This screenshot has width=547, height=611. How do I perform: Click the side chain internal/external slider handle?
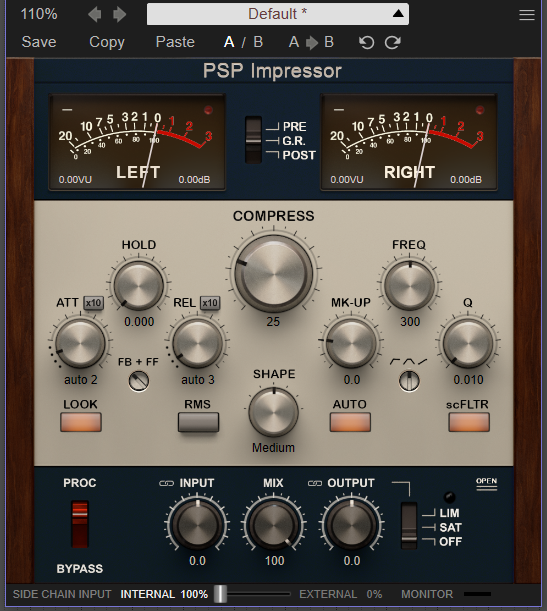[221, 594]
